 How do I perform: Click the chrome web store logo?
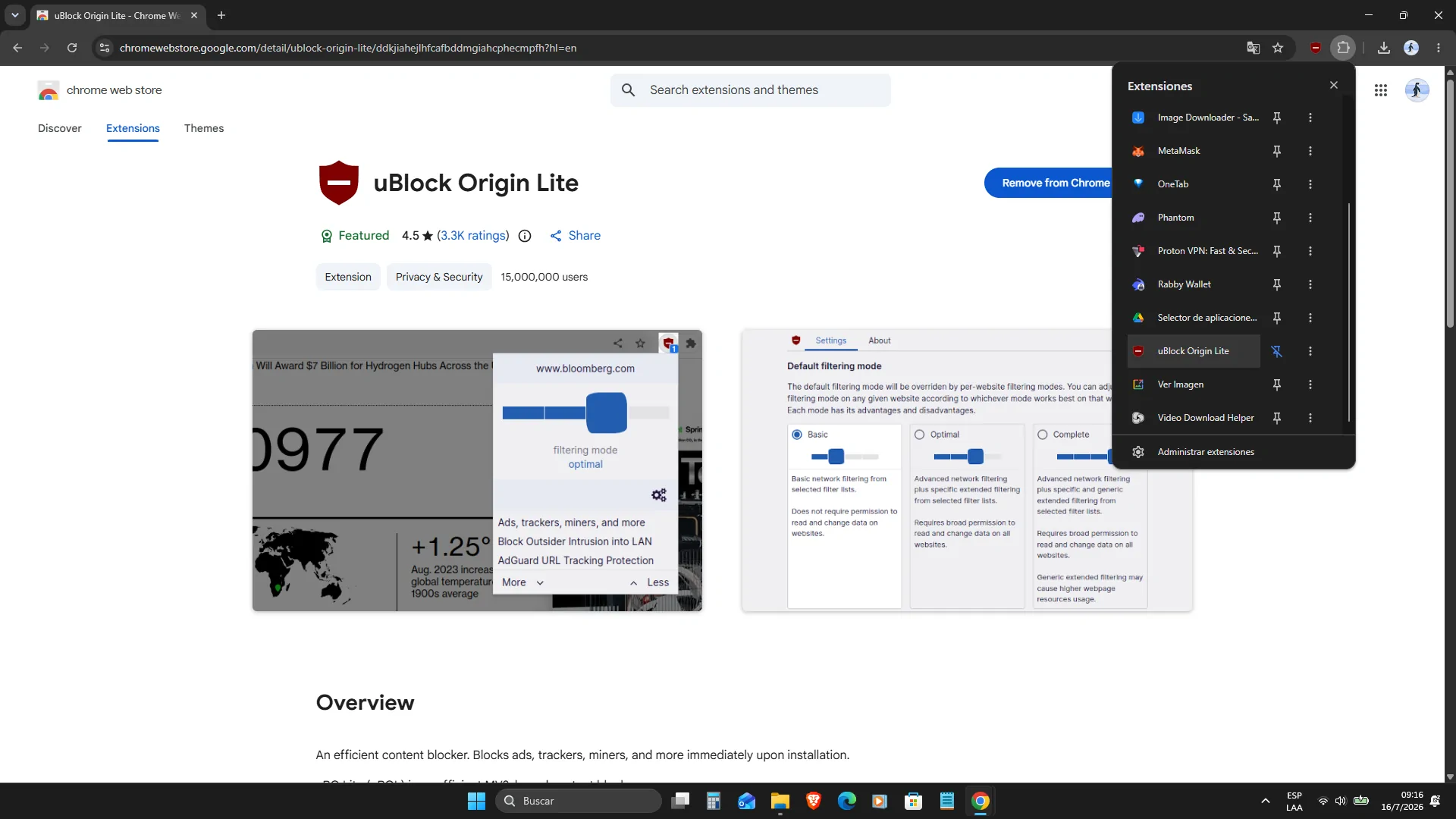tap(100, 90)
